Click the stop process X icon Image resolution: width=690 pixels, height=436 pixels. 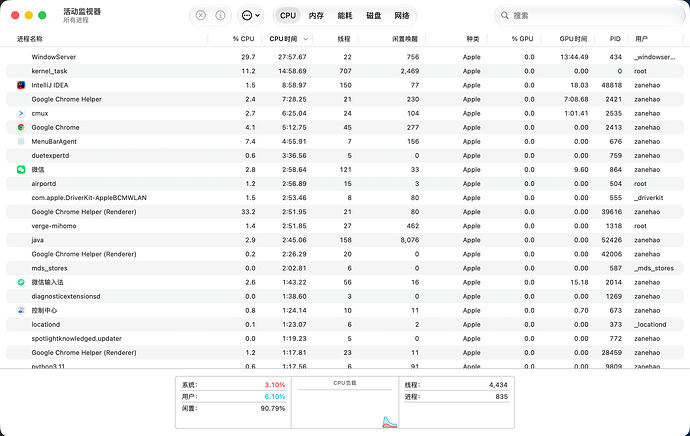tap(201, 15)
